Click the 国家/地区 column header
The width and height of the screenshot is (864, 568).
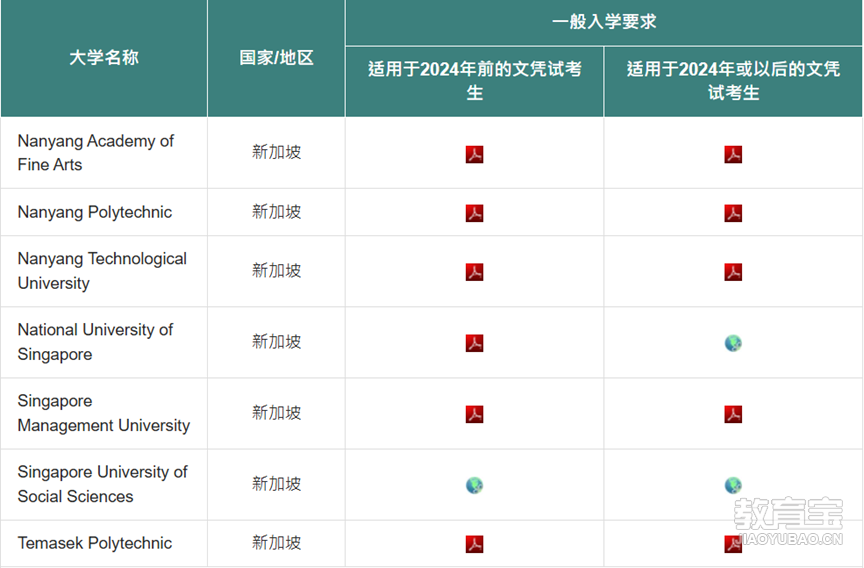276,57
